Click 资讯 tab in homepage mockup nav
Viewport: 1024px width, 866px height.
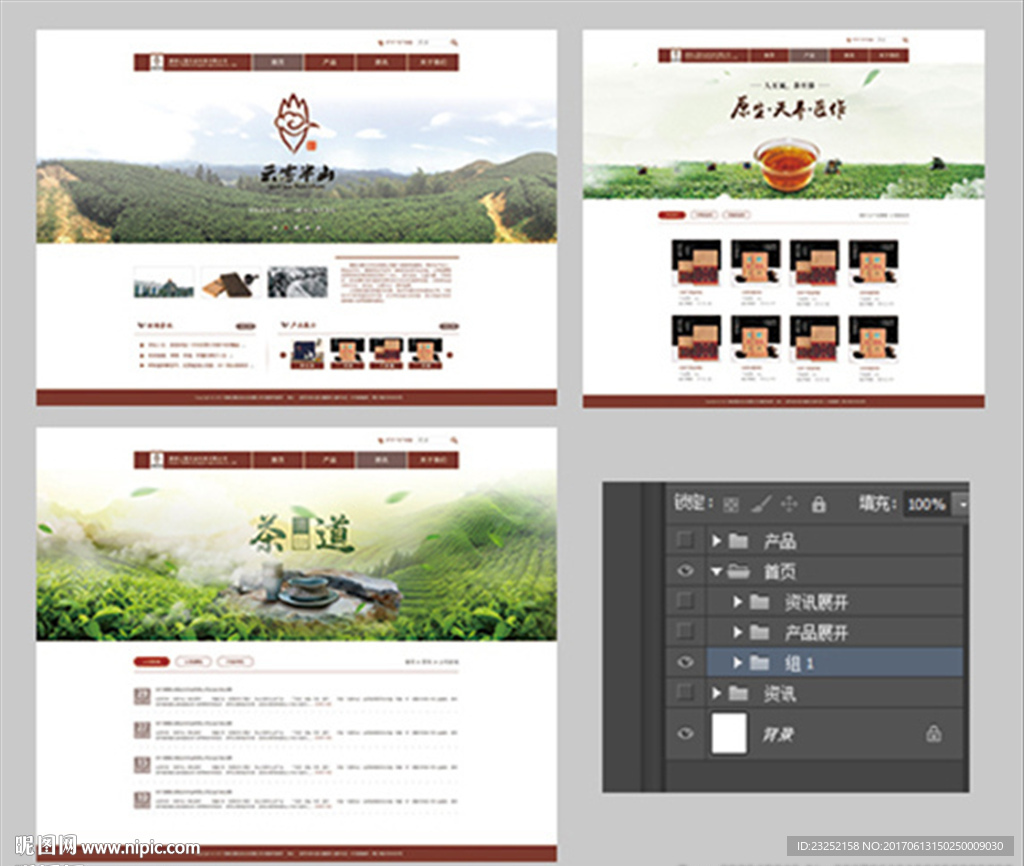tap(381, 62)
